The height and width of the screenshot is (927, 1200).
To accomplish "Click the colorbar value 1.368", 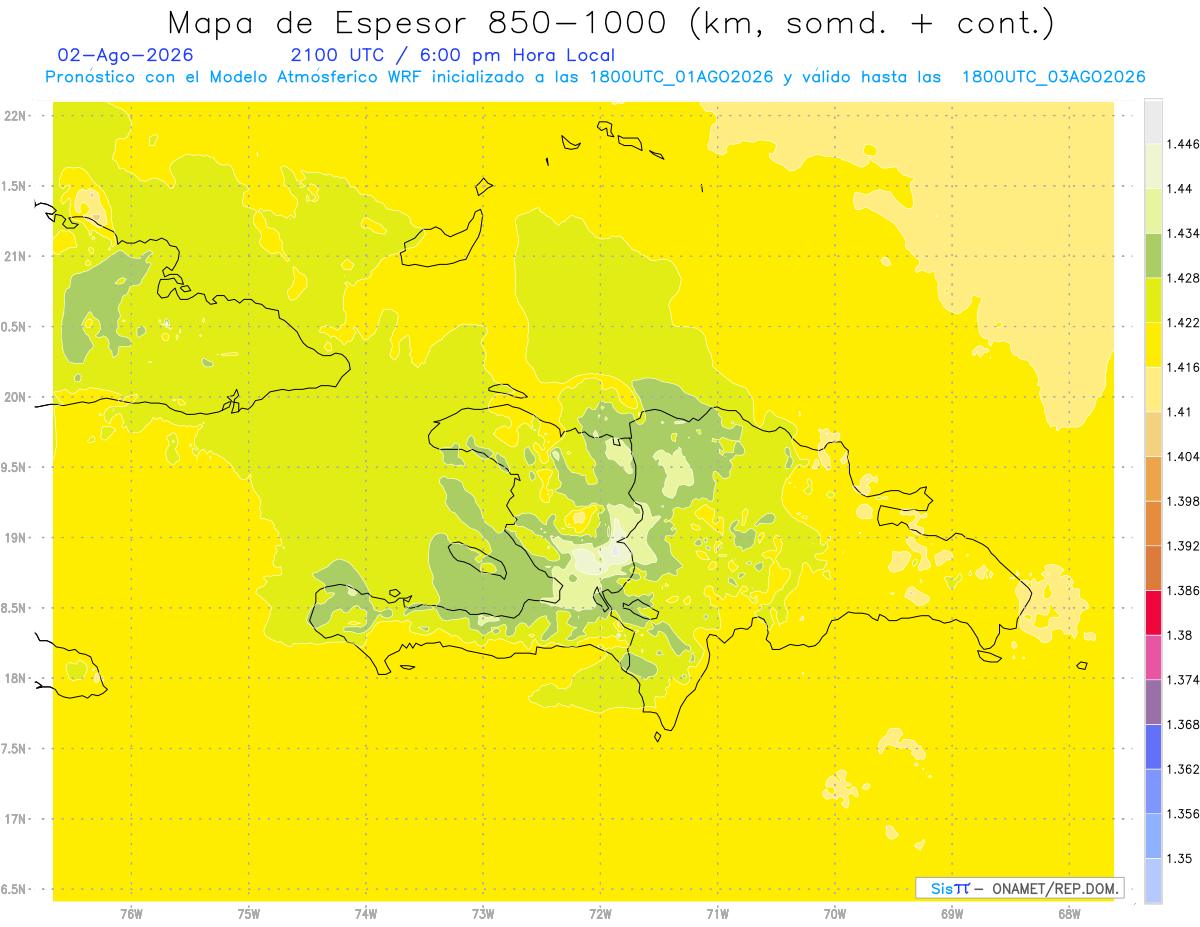I will (x=1183, y=724).
